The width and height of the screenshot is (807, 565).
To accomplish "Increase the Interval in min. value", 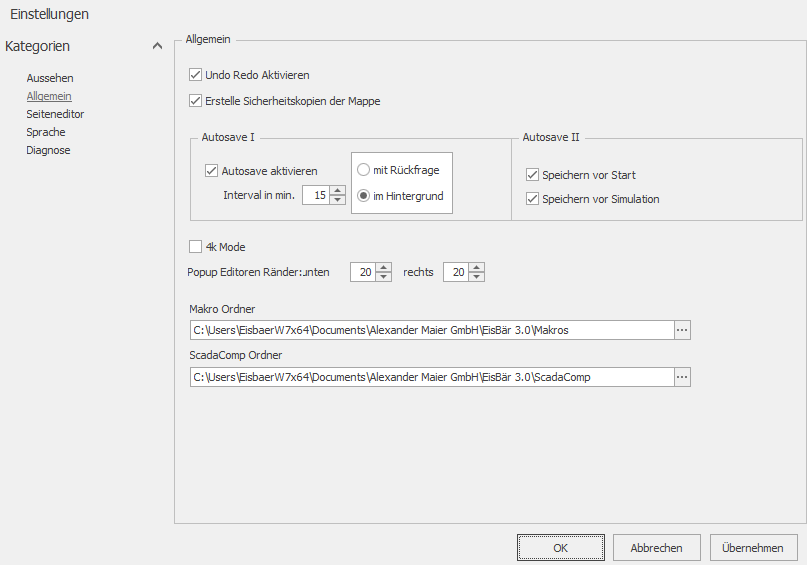I will pyautogui.click(x=337, y=190).
